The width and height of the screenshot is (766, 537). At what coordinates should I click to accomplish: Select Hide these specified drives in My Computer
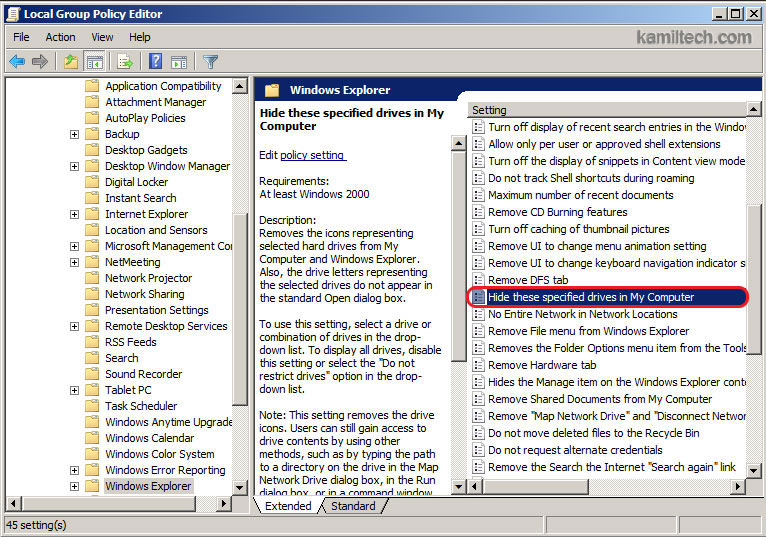coord(607,297)
